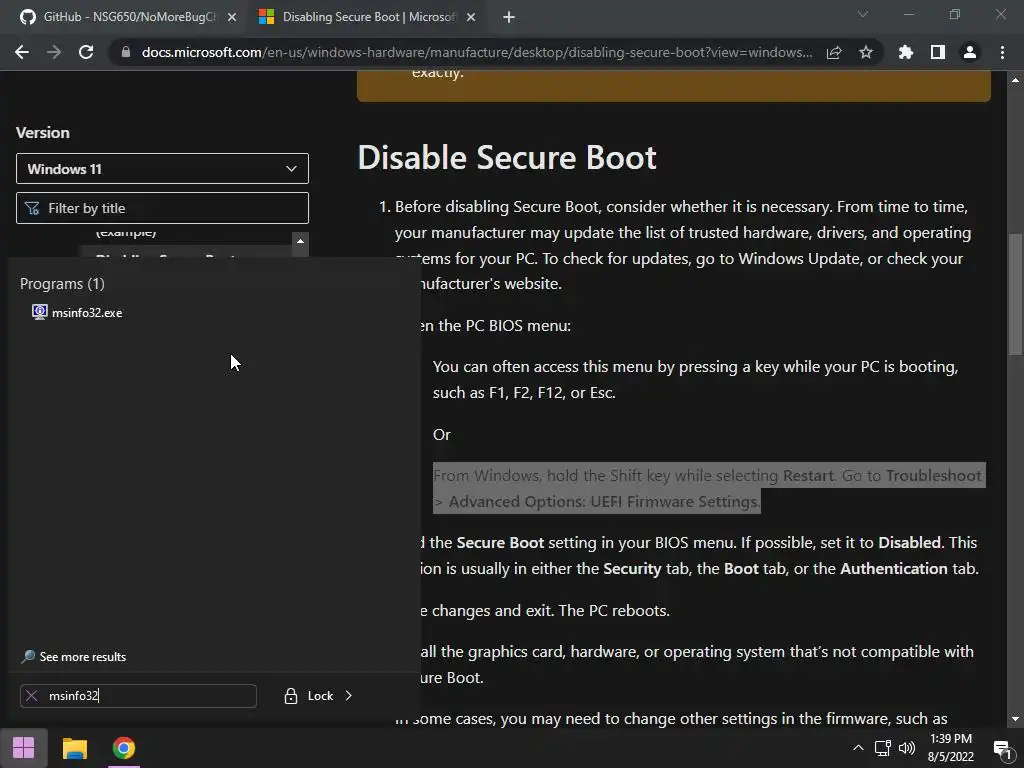The width and height of the screenshot is (1024, 768).
Task: Open the Windows Start button
Action: click(x=24, y=748)
